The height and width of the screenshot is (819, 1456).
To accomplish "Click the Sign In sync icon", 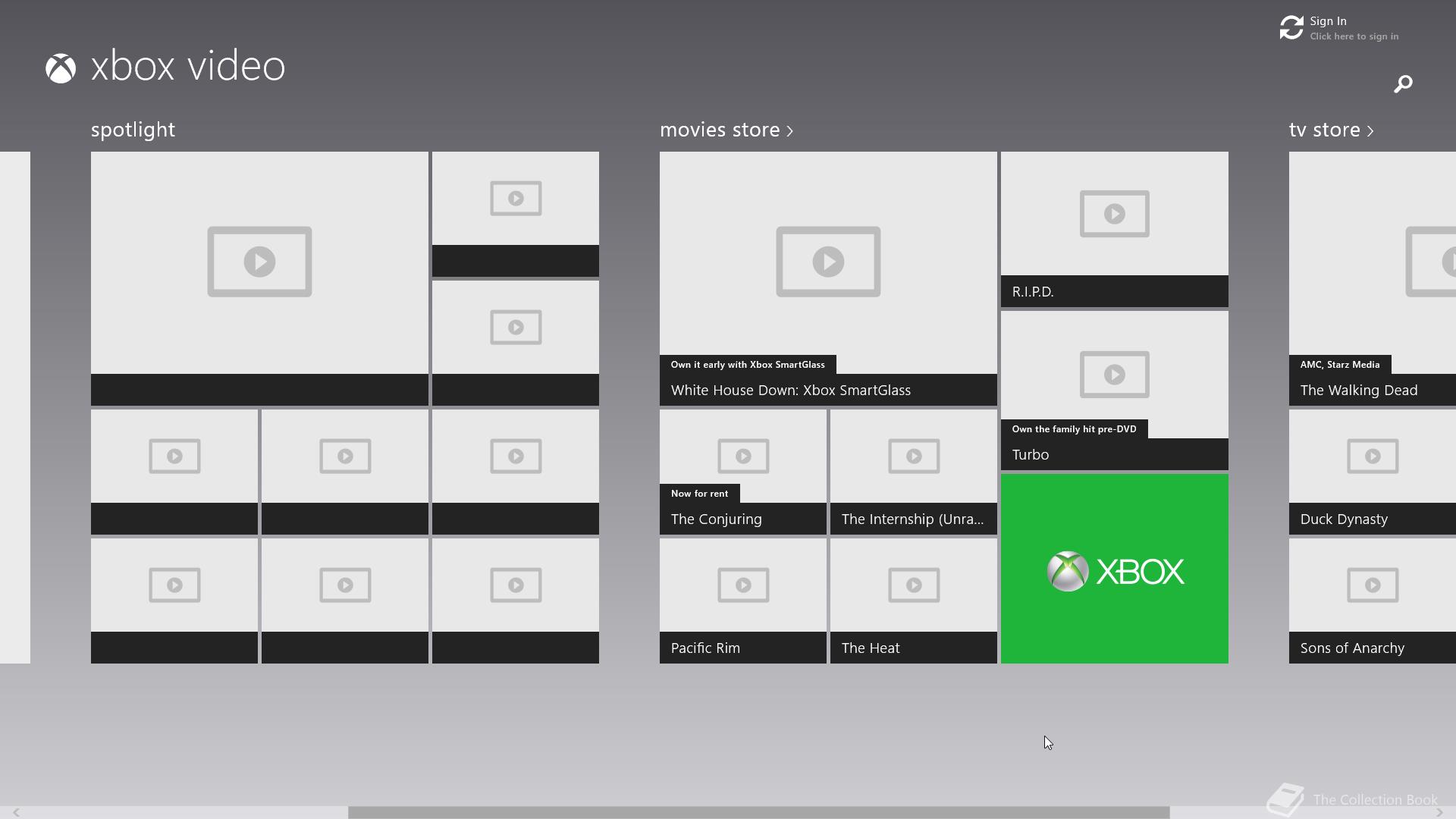I will click(x=1291, y=28).
